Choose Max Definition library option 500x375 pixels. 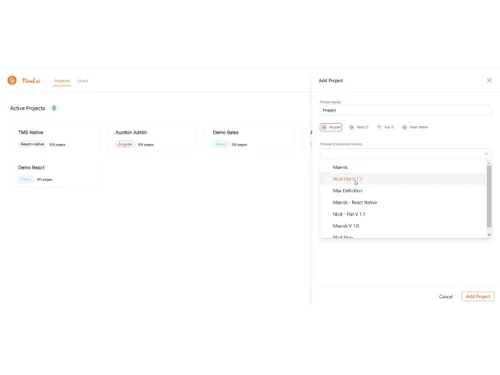coord(403,191)
